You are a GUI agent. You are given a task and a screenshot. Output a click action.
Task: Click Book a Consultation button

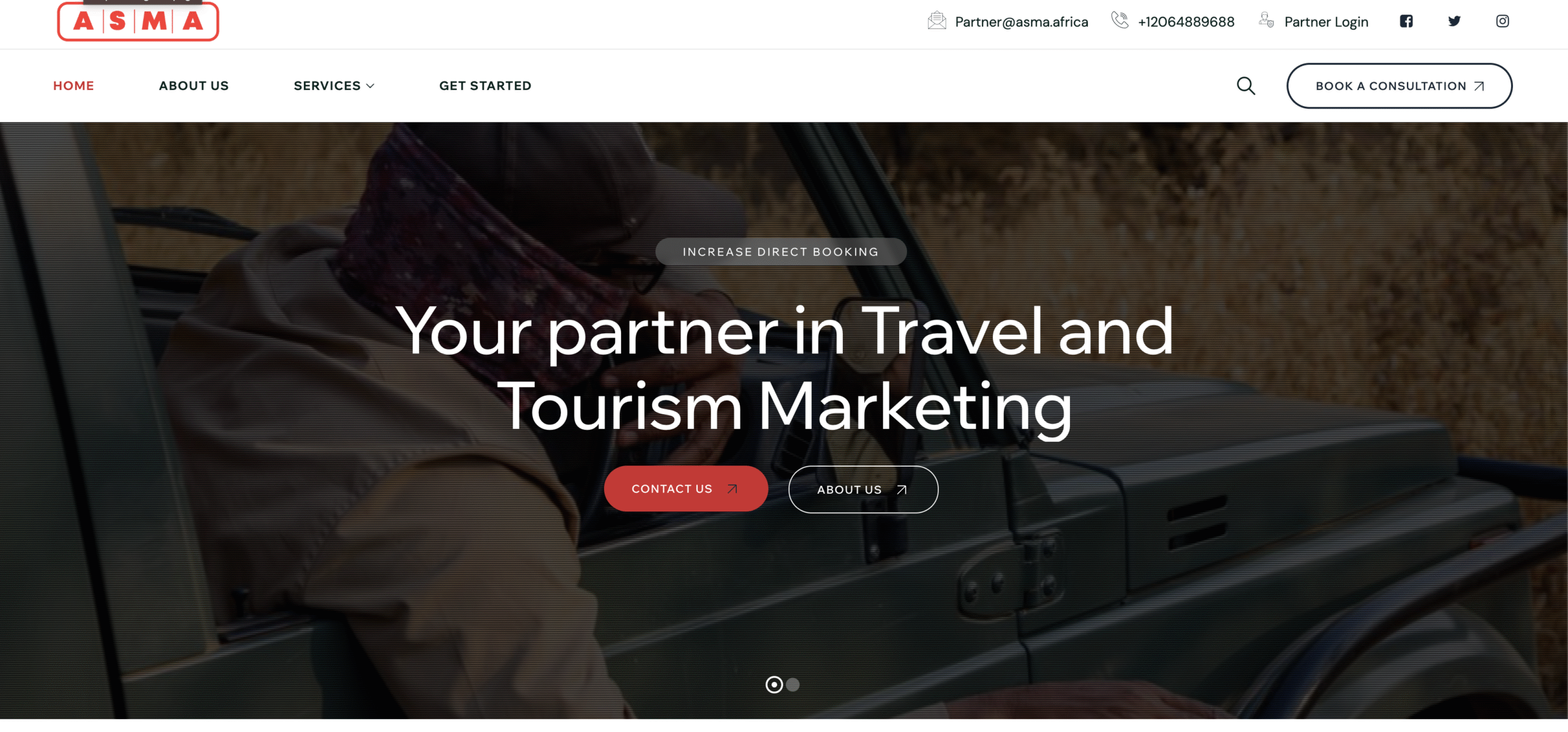point(1399,86)
